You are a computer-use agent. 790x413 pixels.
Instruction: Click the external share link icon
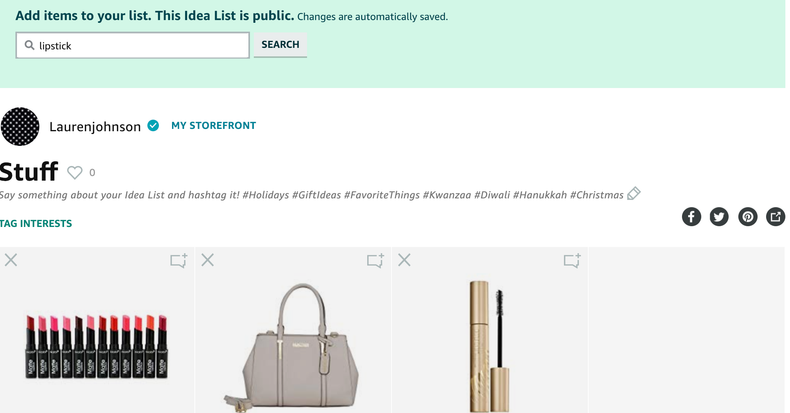point(775,216)
